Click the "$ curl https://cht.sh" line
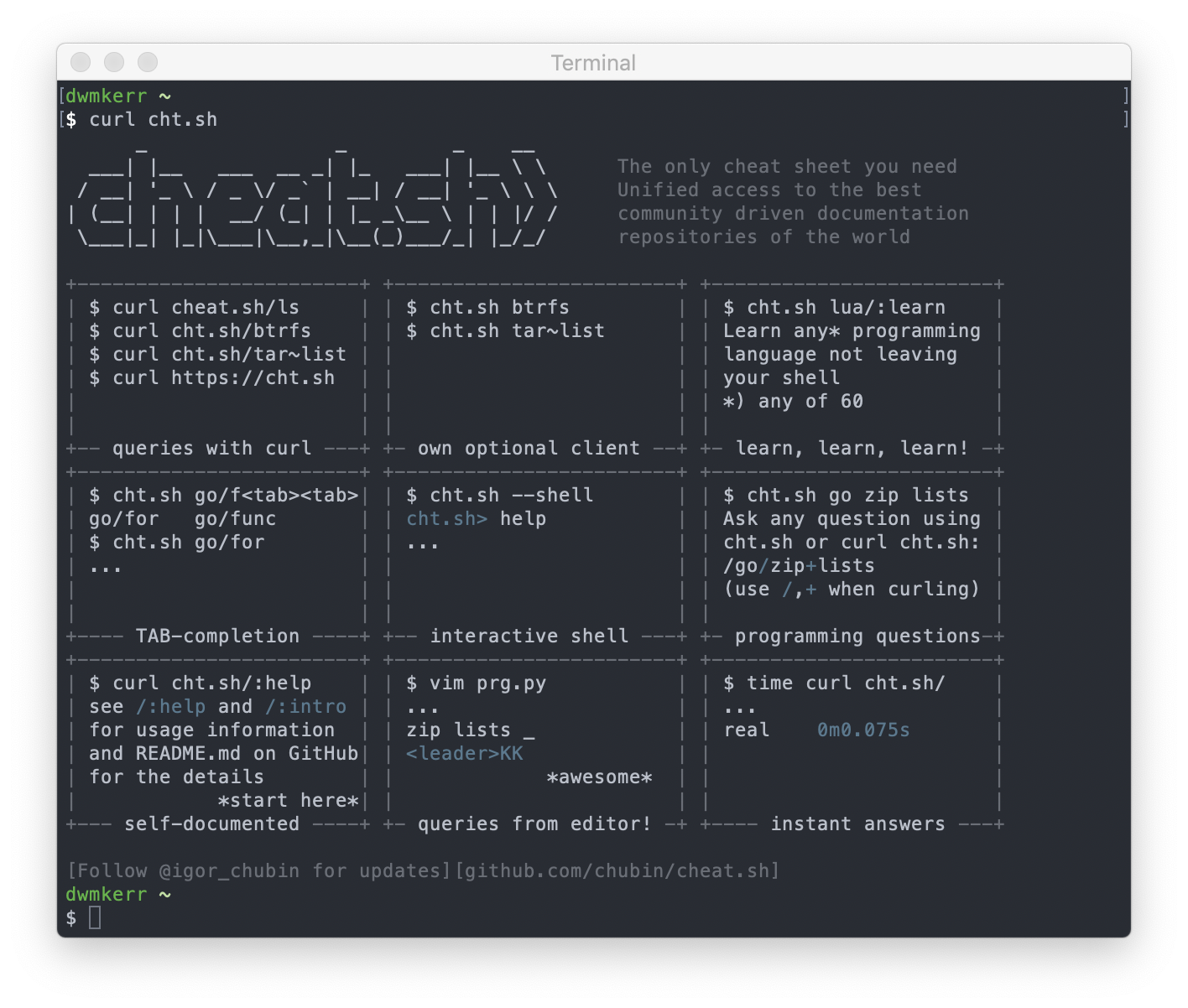The image size is (1188, 1008). coord(212,377)
